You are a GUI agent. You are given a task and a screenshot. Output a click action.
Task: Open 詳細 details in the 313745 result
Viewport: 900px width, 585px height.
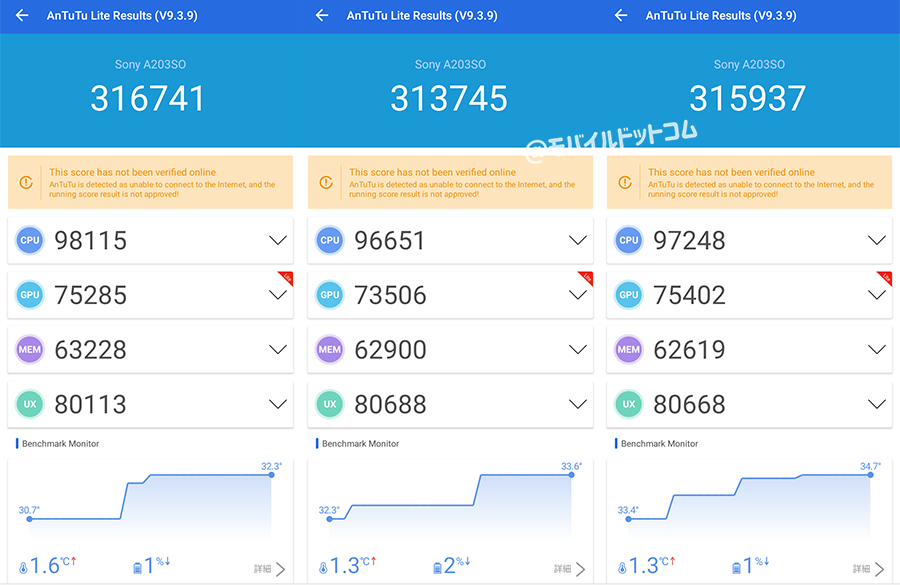569,568
